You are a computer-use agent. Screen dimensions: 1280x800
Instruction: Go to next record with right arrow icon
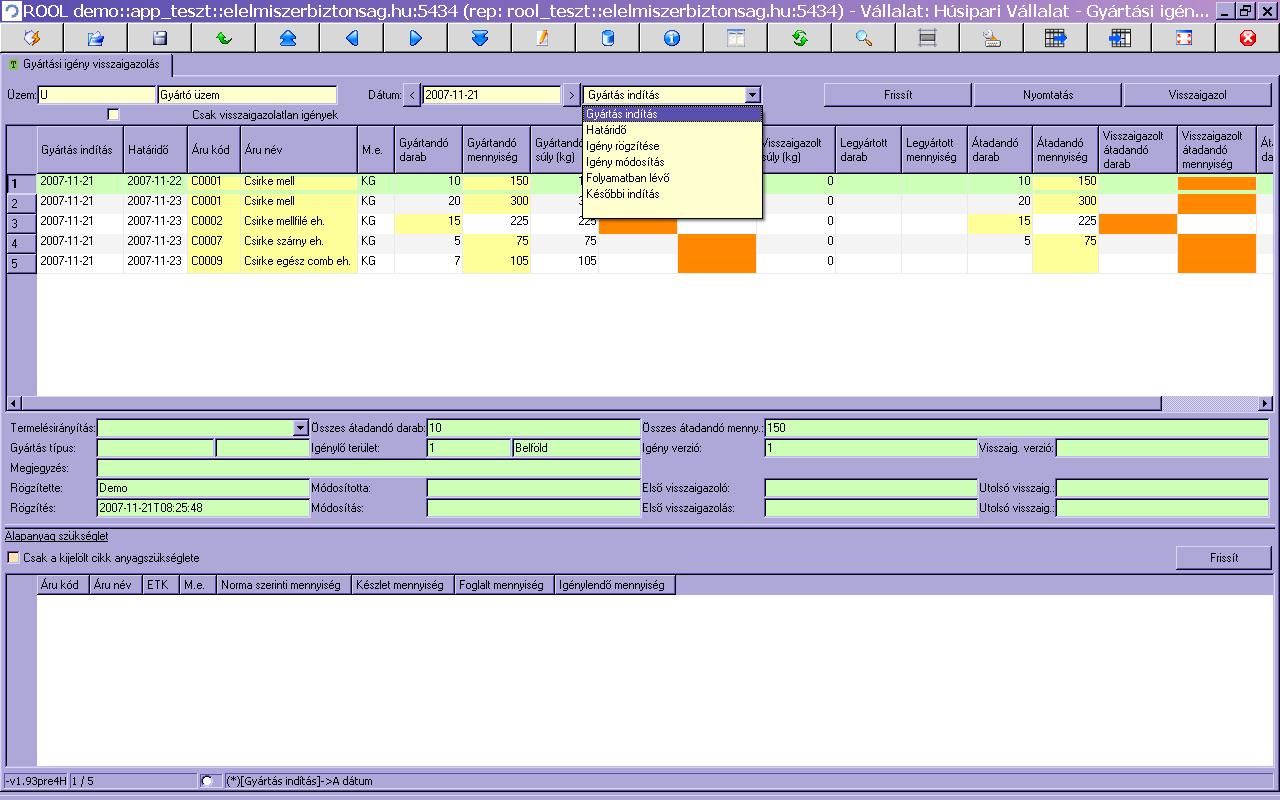pos(415,38)
